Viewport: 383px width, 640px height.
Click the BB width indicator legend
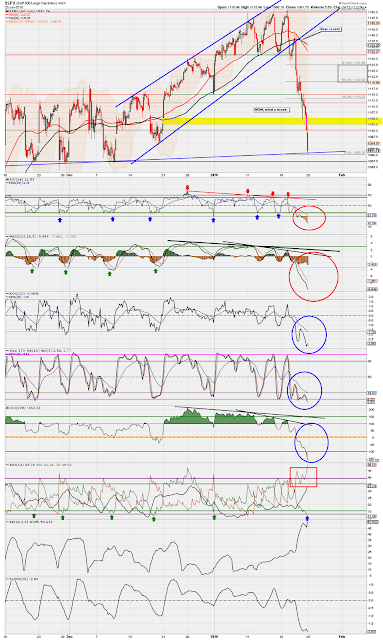coord(28,522)
